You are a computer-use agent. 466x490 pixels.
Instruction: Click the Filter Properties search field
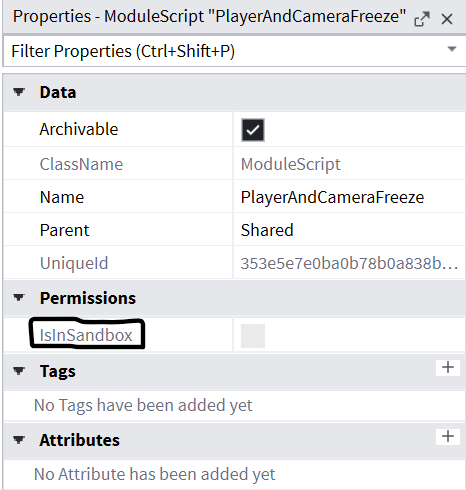click(227, 51)
